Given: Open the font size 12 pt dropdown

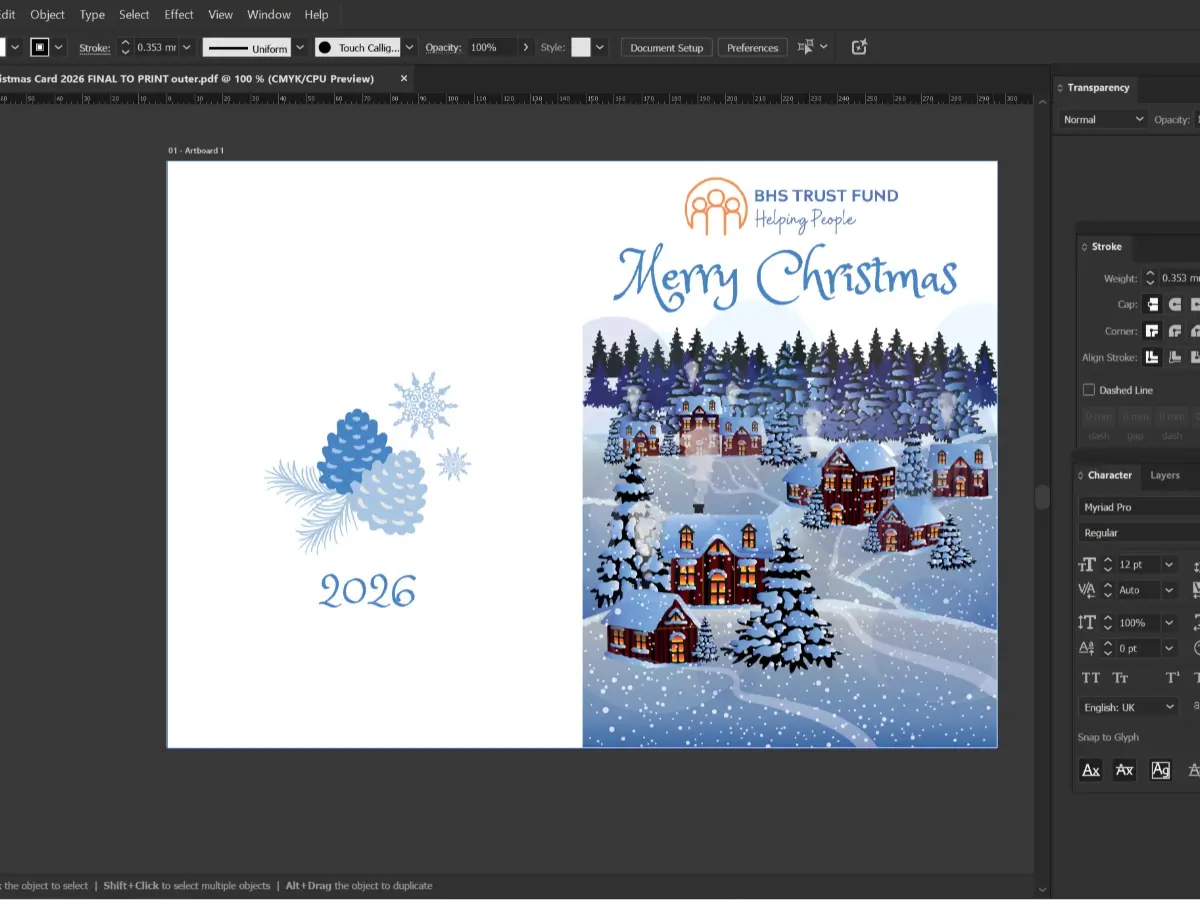Looking at the screenshot, I should (x=1169, y=565).
